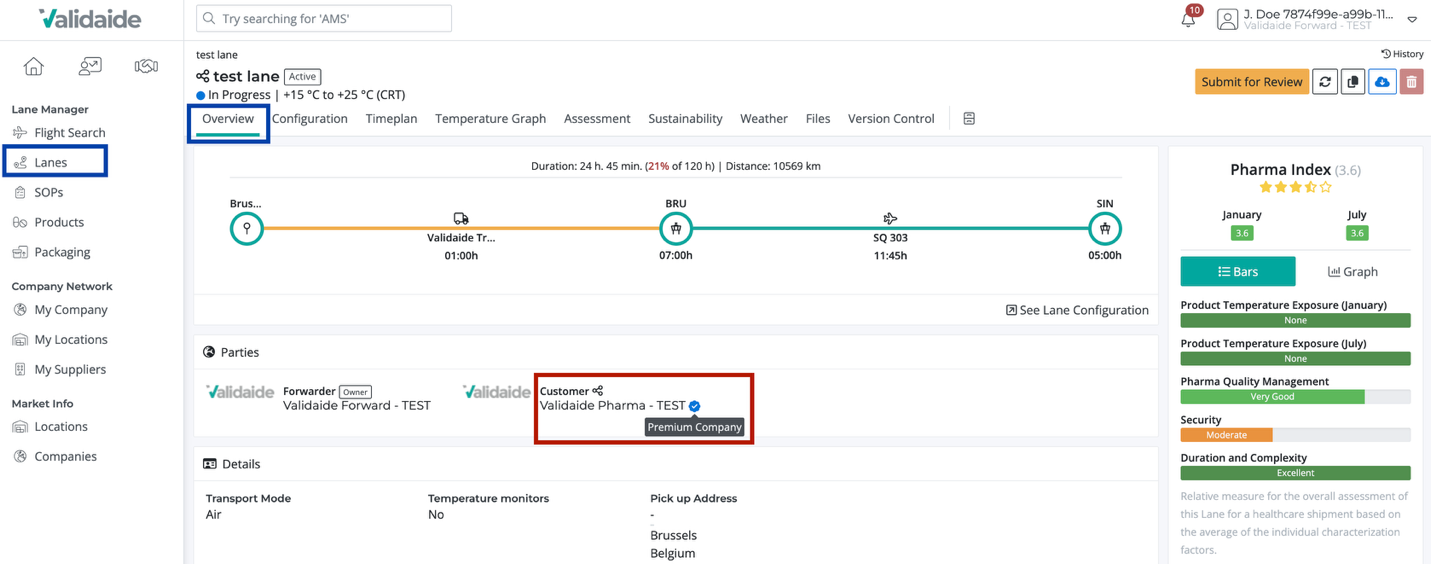Switch to the Graph view toggle
Screen dimensions: 1431x564
1353,272
